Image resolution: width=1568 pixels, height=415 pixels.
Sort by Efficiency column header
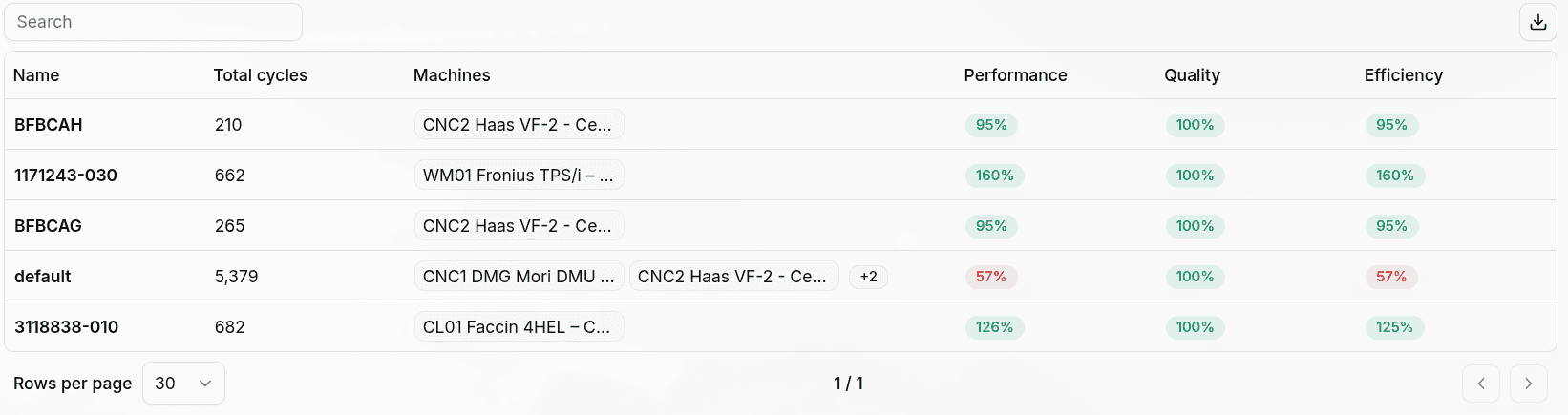click(x=1403, y=75)
